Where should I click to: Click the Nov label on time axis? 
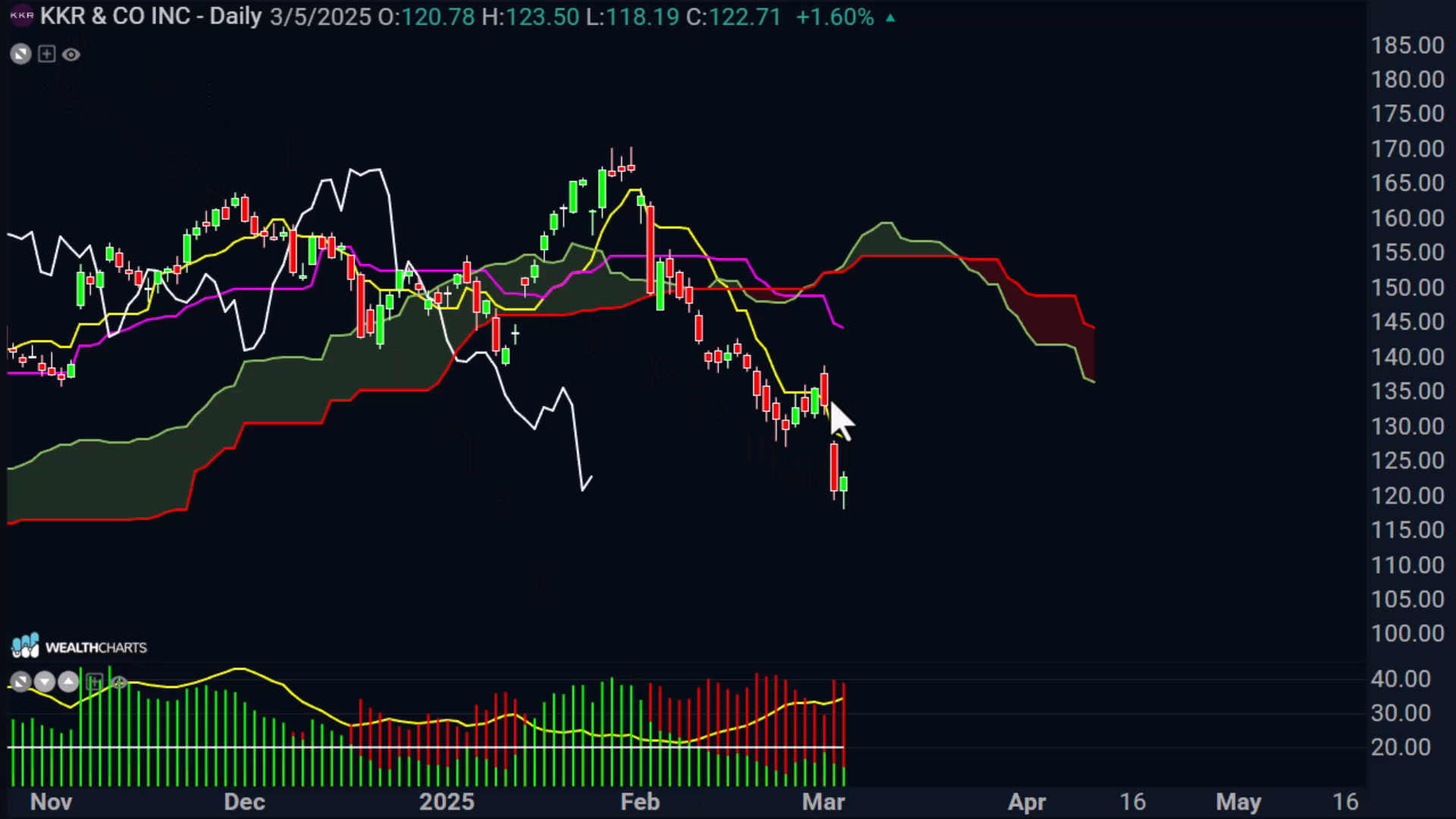51,802
